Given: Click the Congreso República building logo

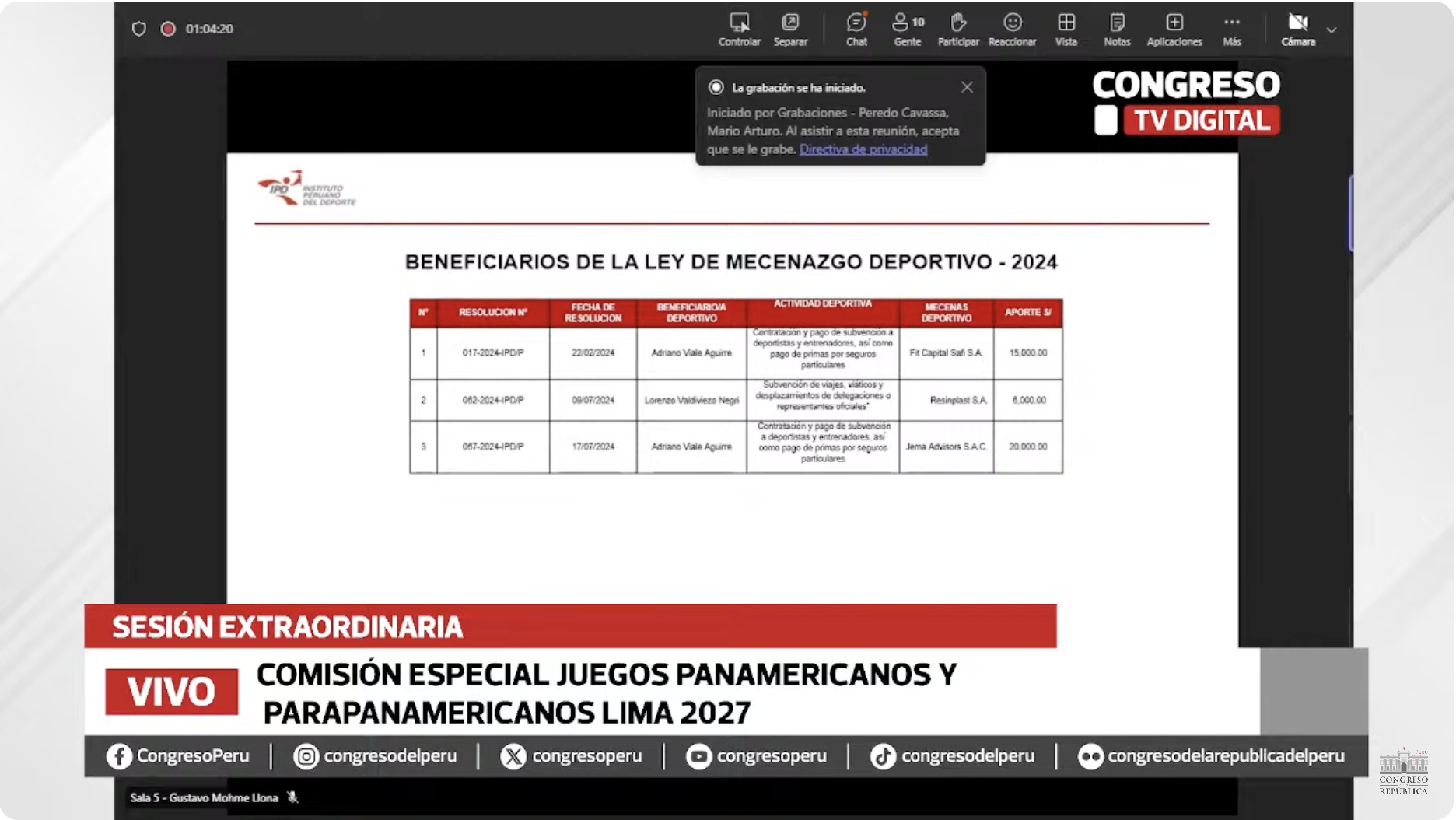Looking at the screenshot, I should click(x=1403, y=771).
